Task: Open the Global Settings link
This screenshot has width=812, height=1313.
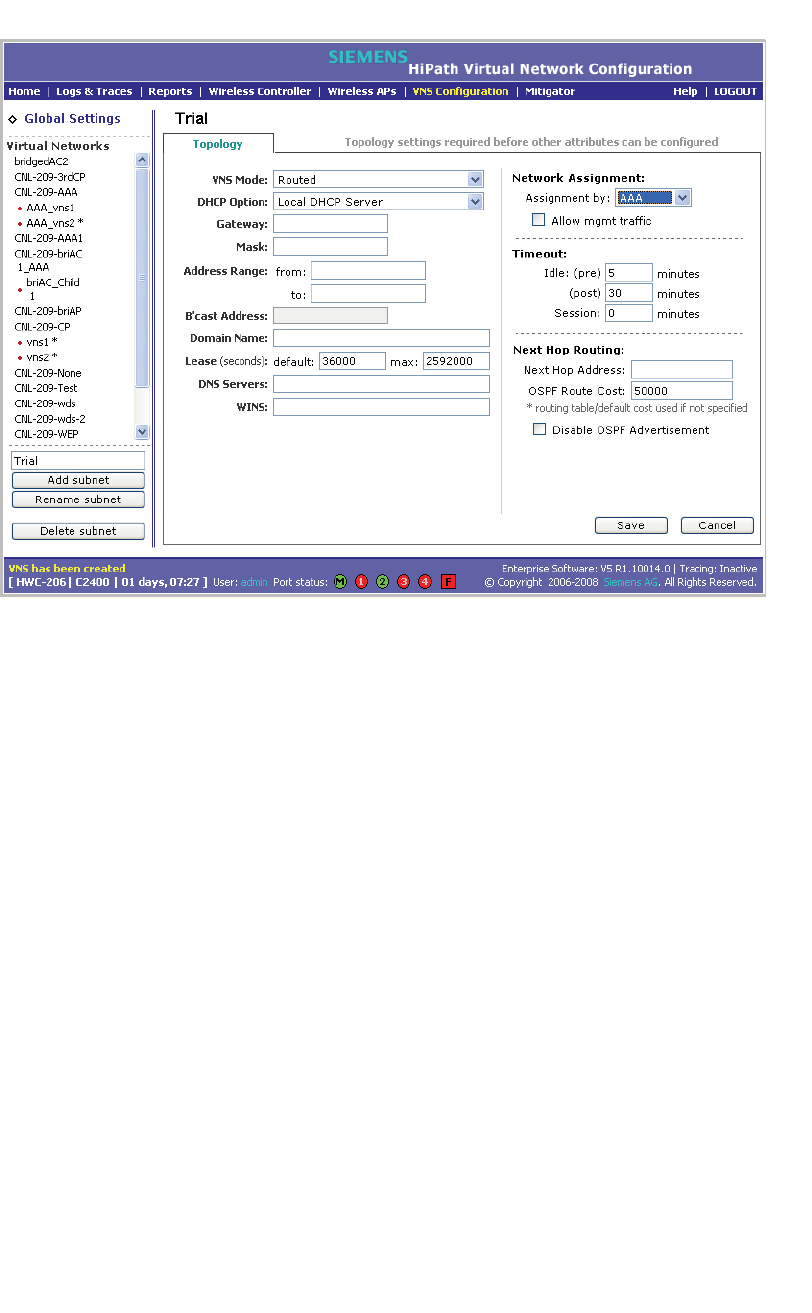Action: (72, 118)
